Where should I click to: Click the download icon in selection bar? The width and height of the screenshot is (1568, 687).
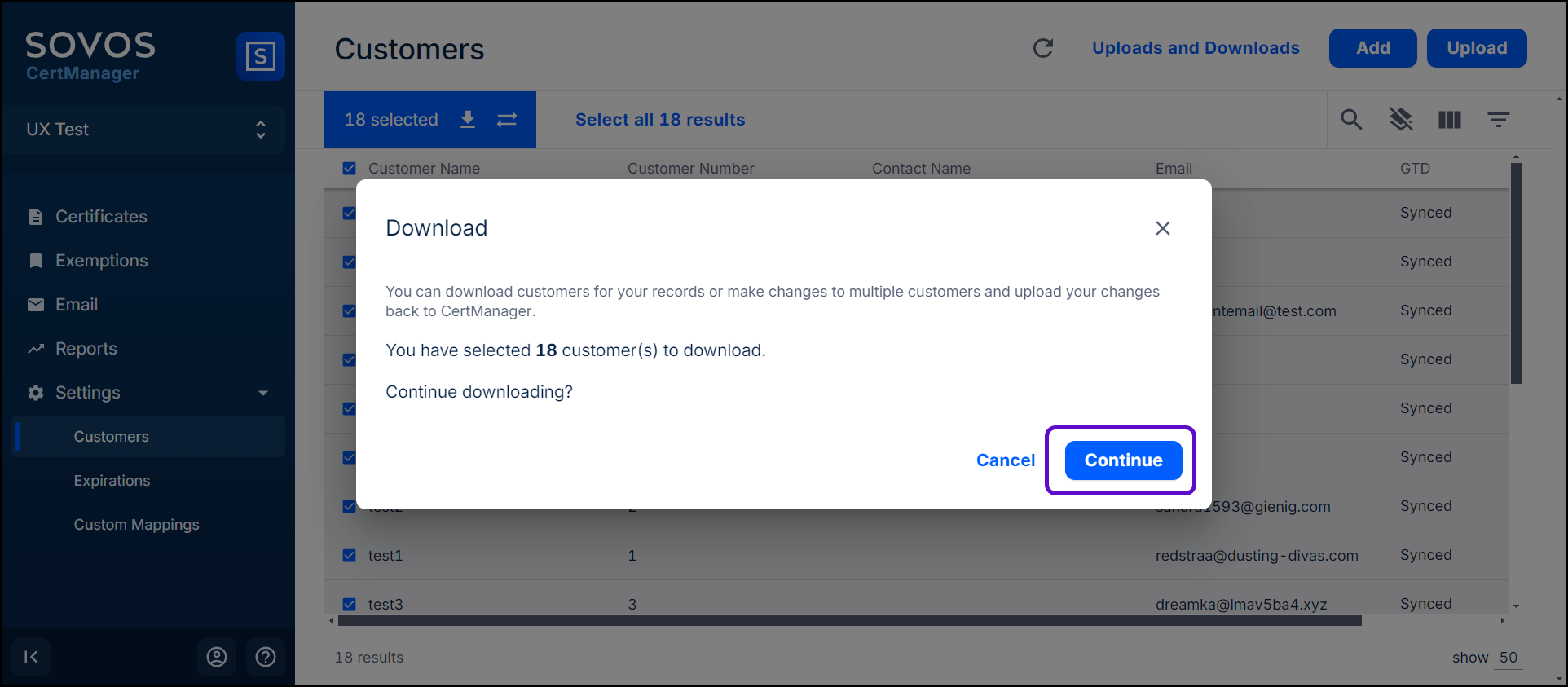[x=468, y=120]
